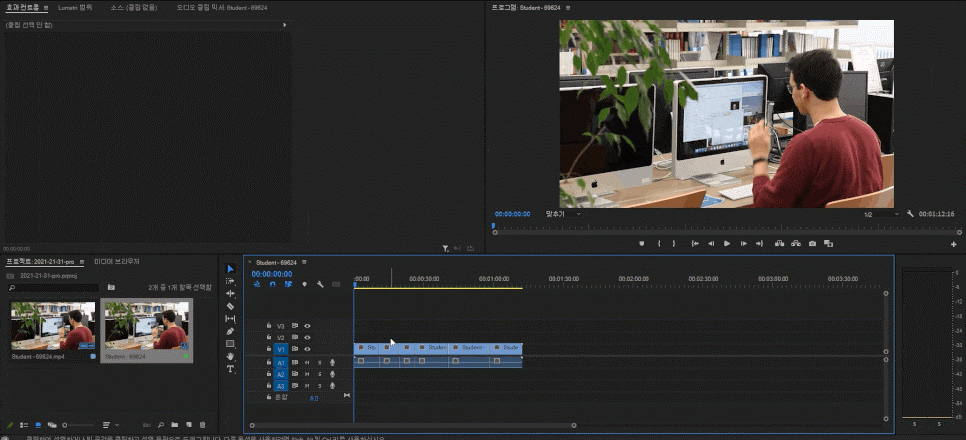Screen dimensions: 966x440
Task: Switch to the Lumetri Scopes tab
Action: pyautogui.click(x=75, y=7)
